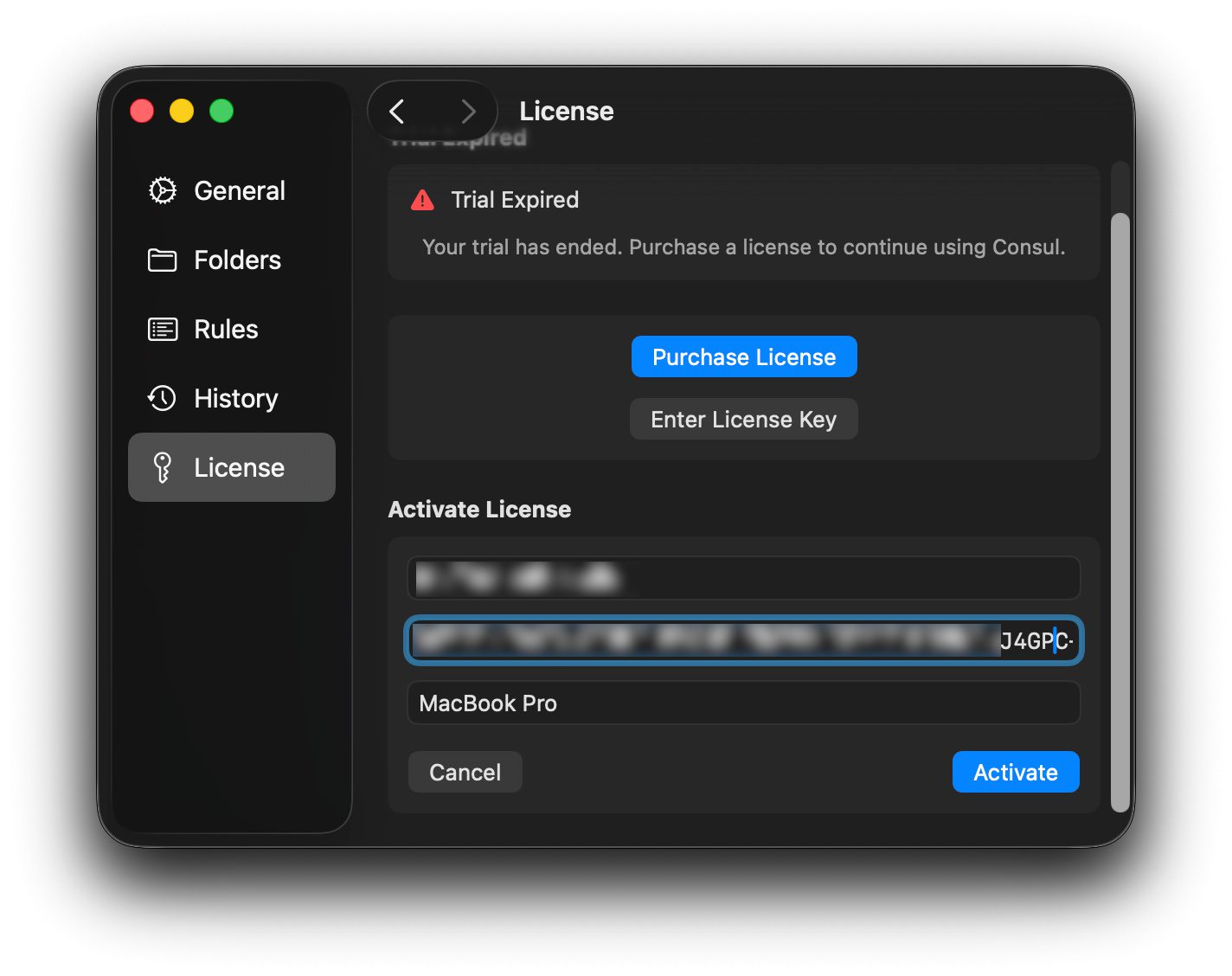The height and width of the screenshot is (976, 1232).
Task: Click the Enter License Key button
Action: (744, 419)
